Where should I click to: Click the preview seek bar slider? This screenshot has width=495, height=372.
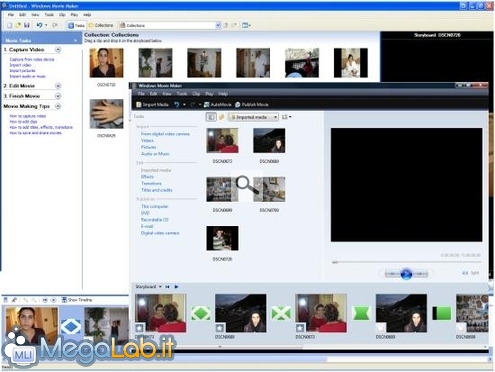pyautogui.click(x=335, y=262)
